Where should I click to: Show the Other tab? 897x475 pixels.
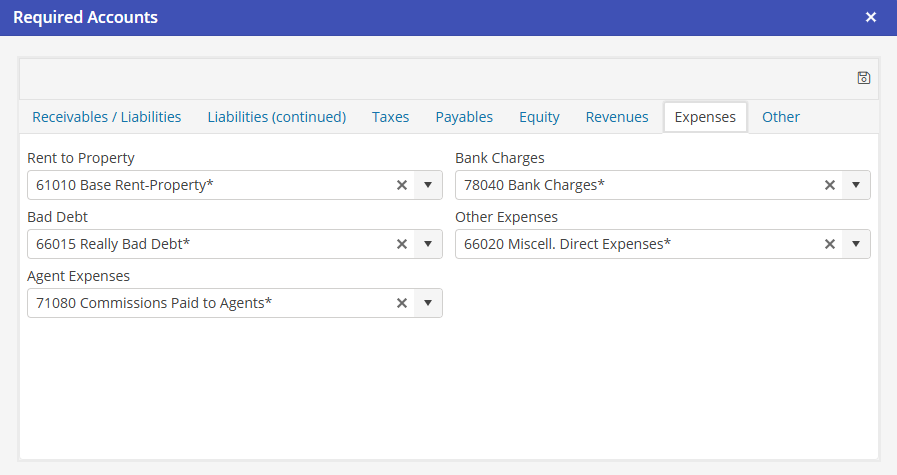pos(781,117)
